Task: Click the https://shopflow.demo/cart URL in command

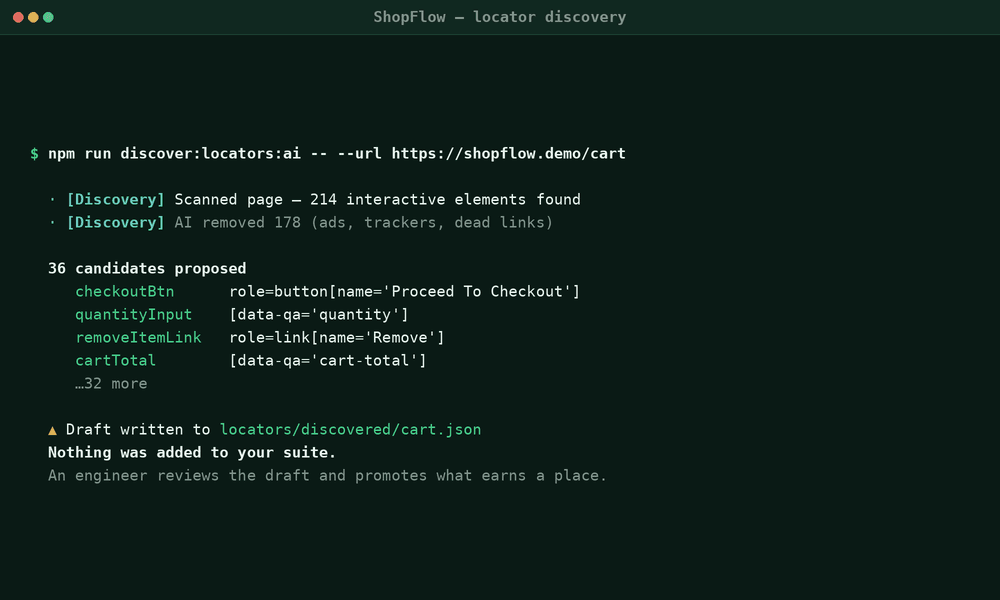Action: (508, 154)
